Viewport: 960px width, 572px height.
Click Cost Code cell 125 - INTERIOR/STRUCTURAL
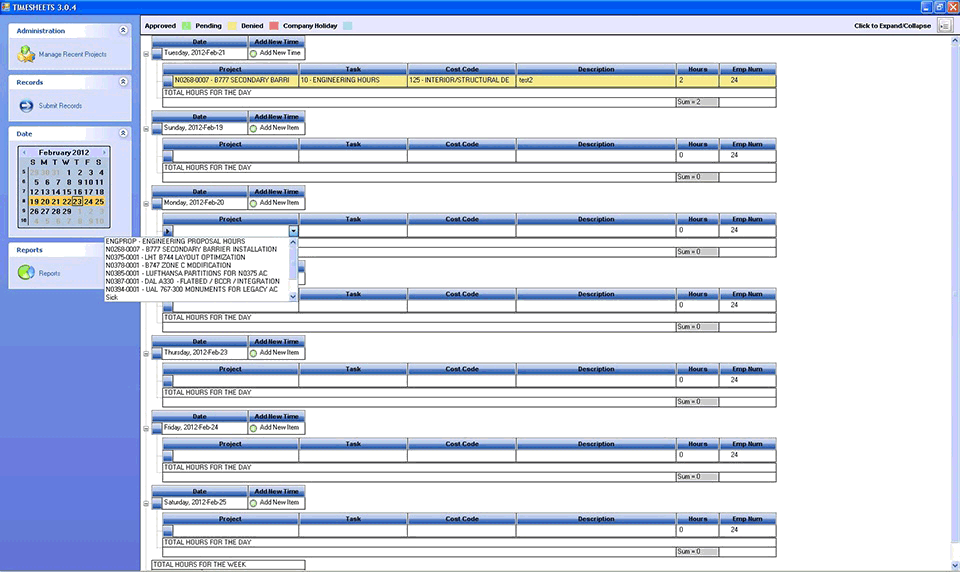pos(462,80)
